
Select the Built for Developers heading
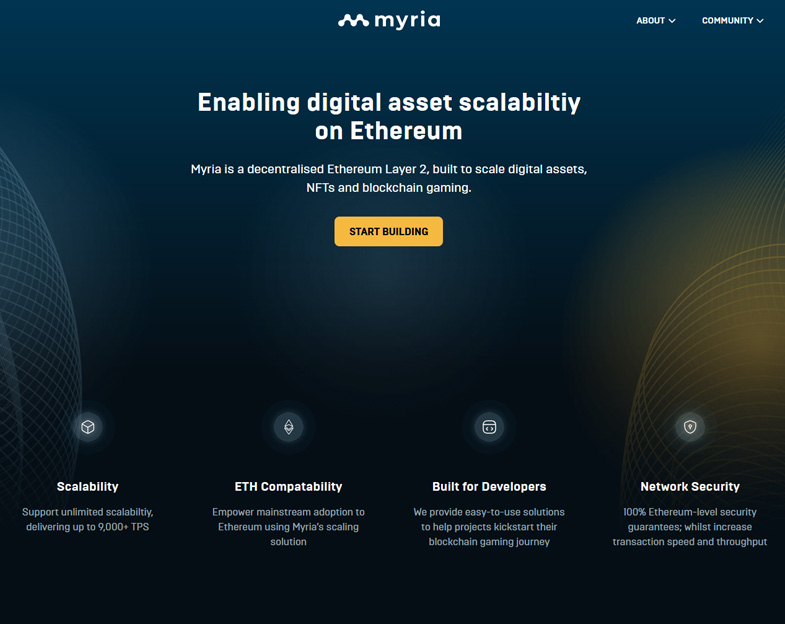pos(489,486)
